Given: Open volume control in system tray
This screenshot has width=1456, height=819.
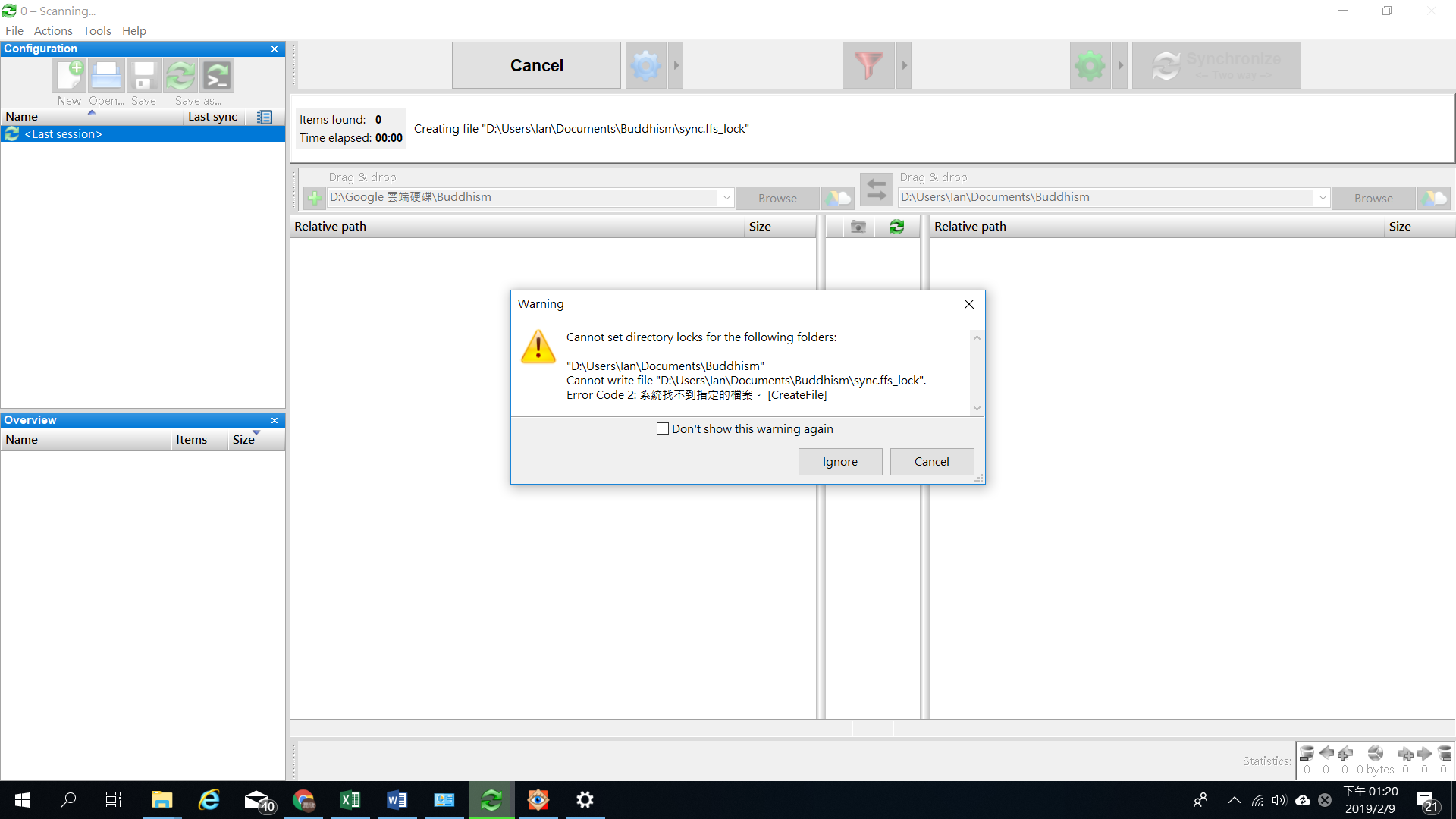Looking at the screenshot, I should (1279, 800).
